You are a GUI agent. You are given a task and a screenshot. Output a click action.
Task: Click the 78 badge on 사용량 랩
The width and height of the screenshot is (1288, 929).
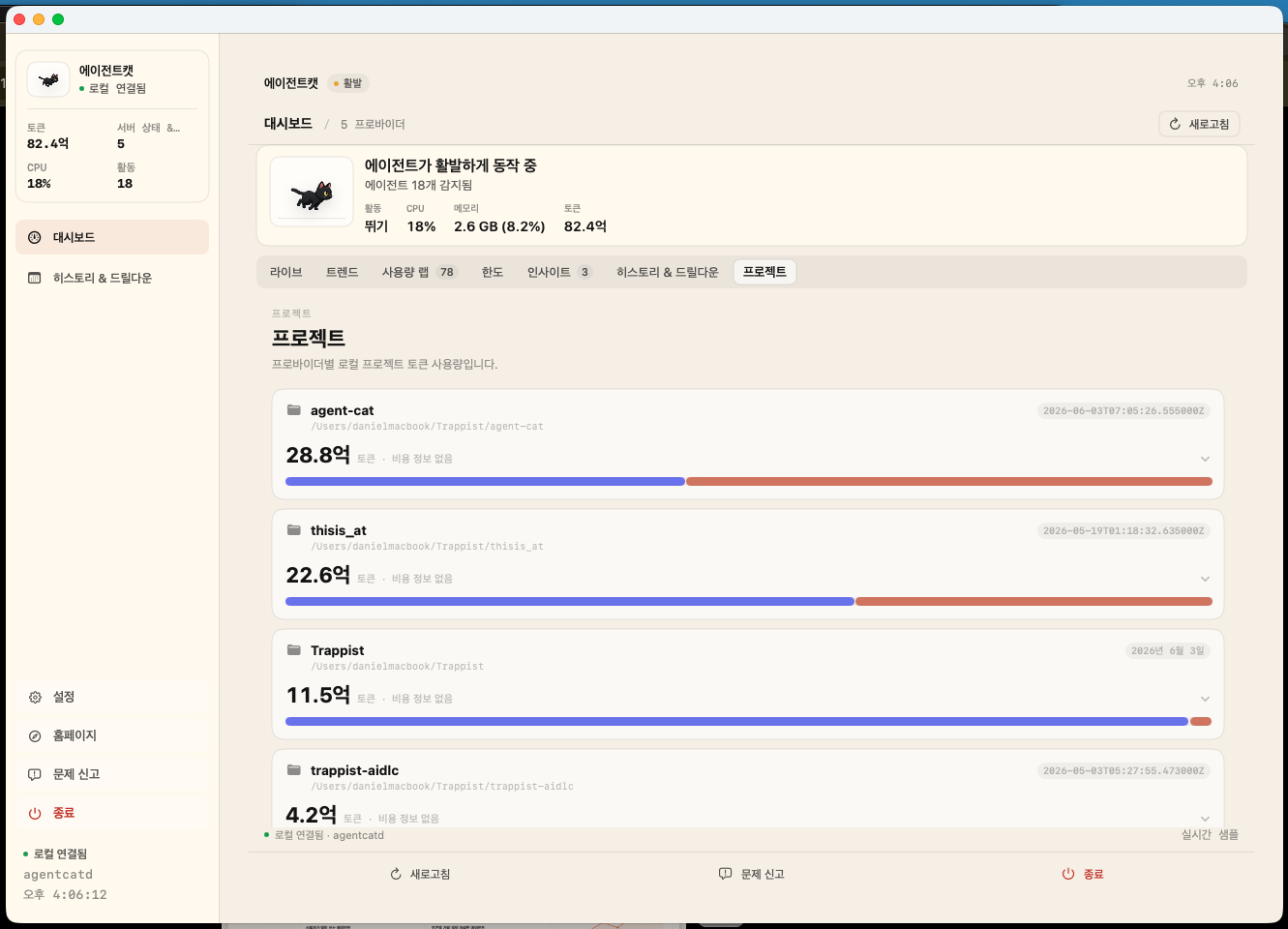tap(447, 272)
